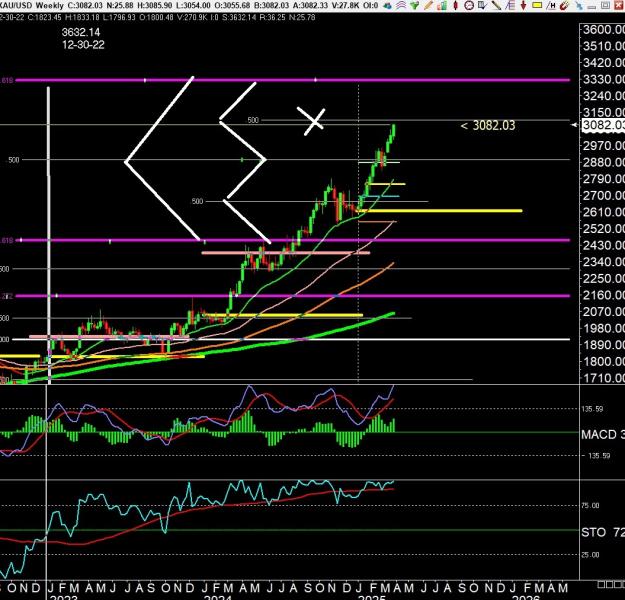This screenshot has width=625, height=600.
Task: Select the yellow rectangle drawing tool
Action: tap(537, 5)
